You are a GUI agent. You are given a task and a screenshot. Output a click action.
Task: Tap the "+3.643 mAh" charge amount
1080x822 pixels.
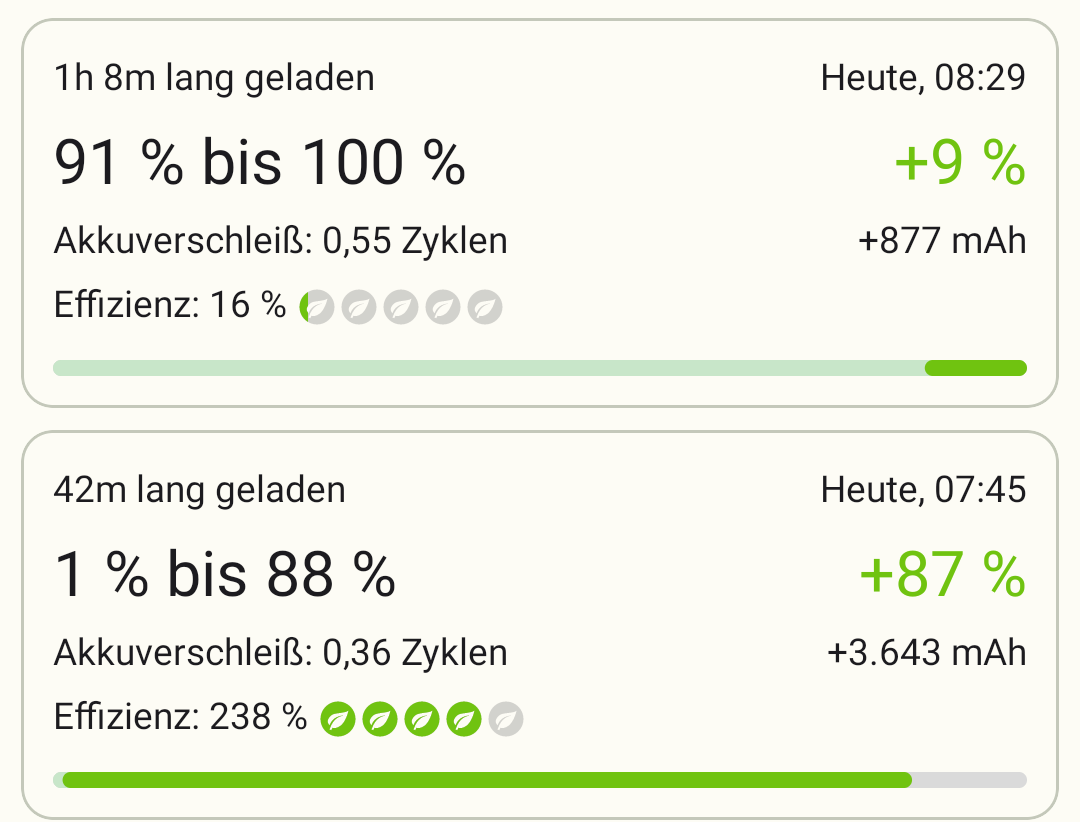(926, 653)
